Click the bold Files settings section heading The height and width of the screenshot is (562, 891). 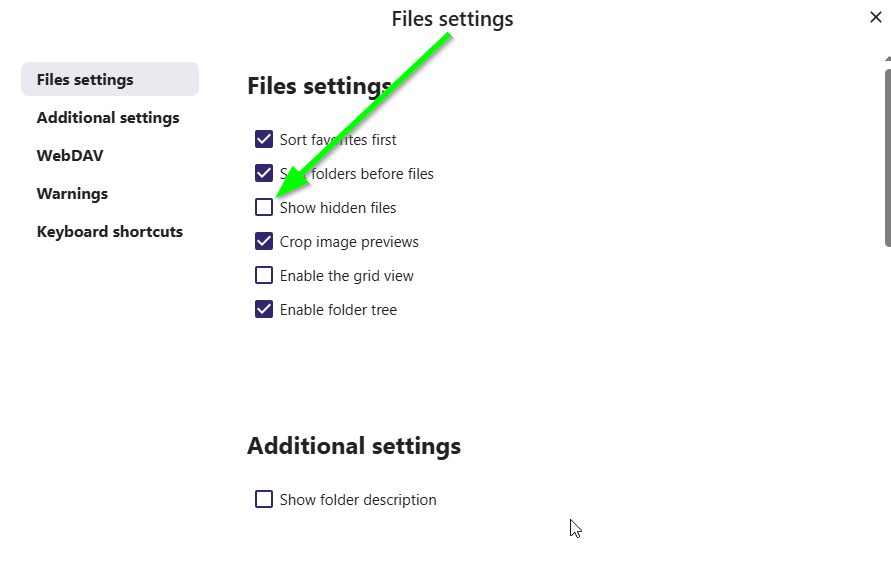(318, 87)
